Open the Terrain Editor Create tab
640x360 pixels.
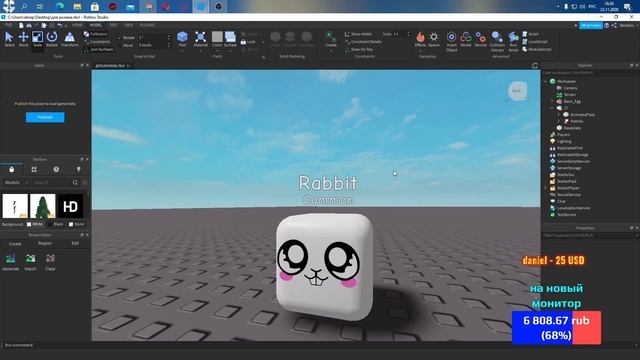coord(15,244)
